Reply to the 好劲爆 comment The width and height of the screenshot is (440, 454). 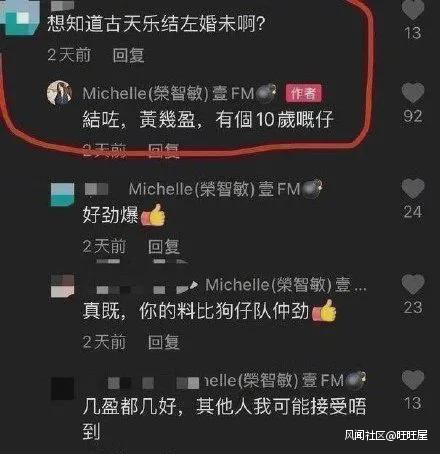pyautogui.click(x=163, y=247)
